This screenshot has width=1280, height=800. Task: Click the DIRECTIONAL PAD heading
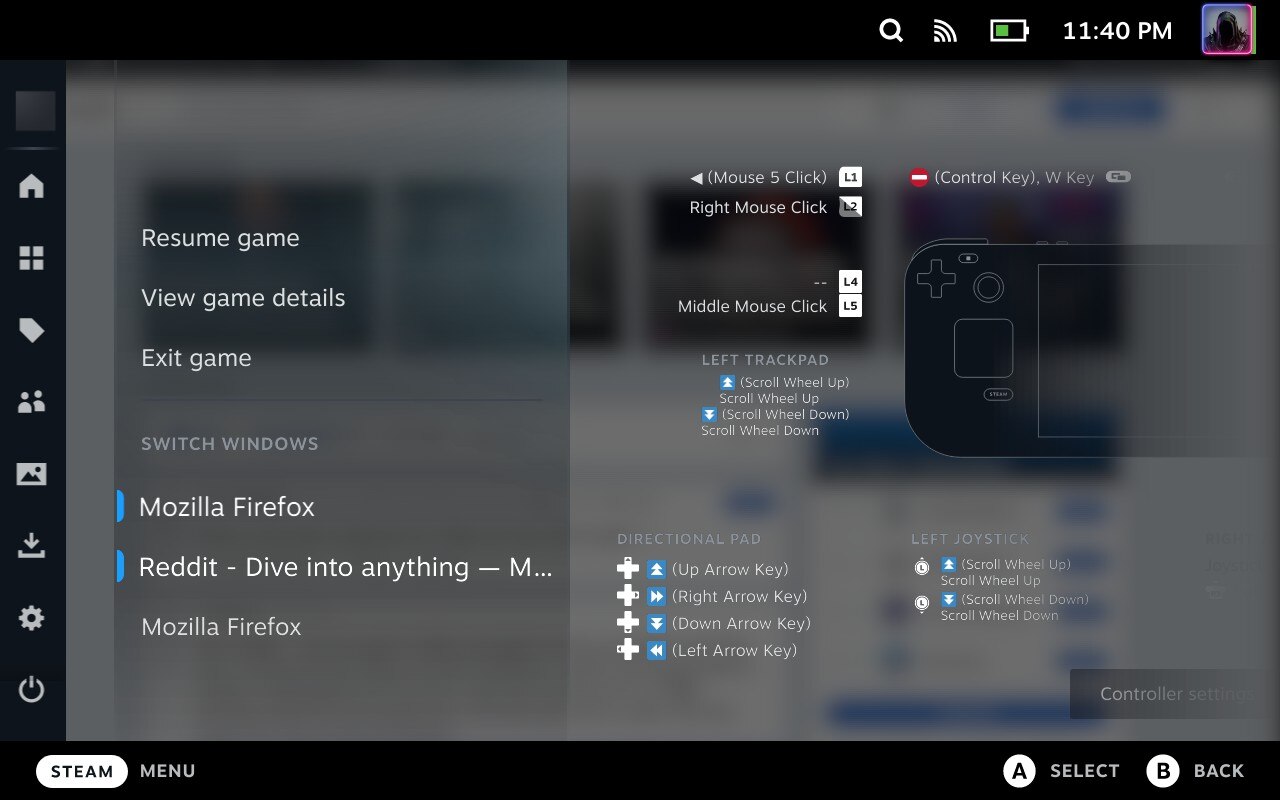[x=689, y=539]
